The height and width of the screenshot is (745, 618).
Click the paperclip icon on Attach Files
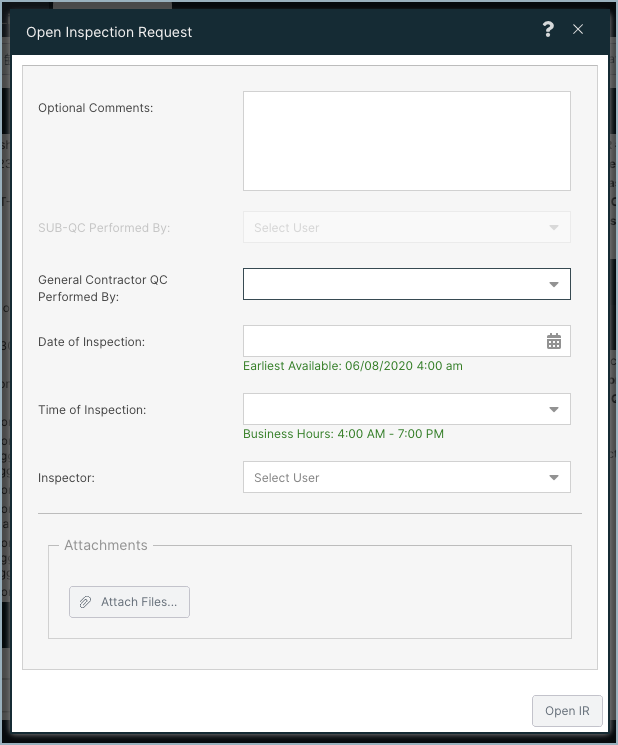(85, 602)
